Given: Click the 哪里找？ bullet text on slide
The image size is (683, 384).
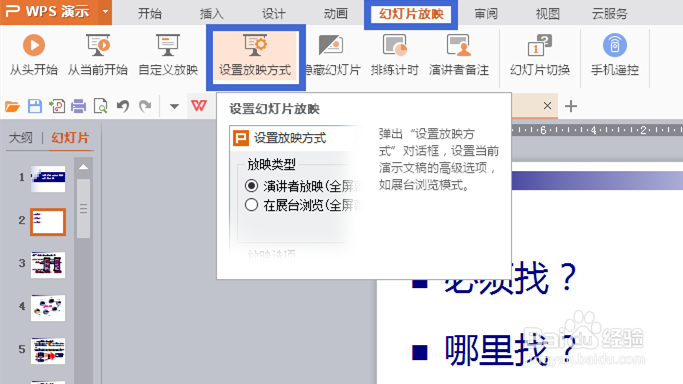Looking at the screenshot, I should [x=510, y=351].
